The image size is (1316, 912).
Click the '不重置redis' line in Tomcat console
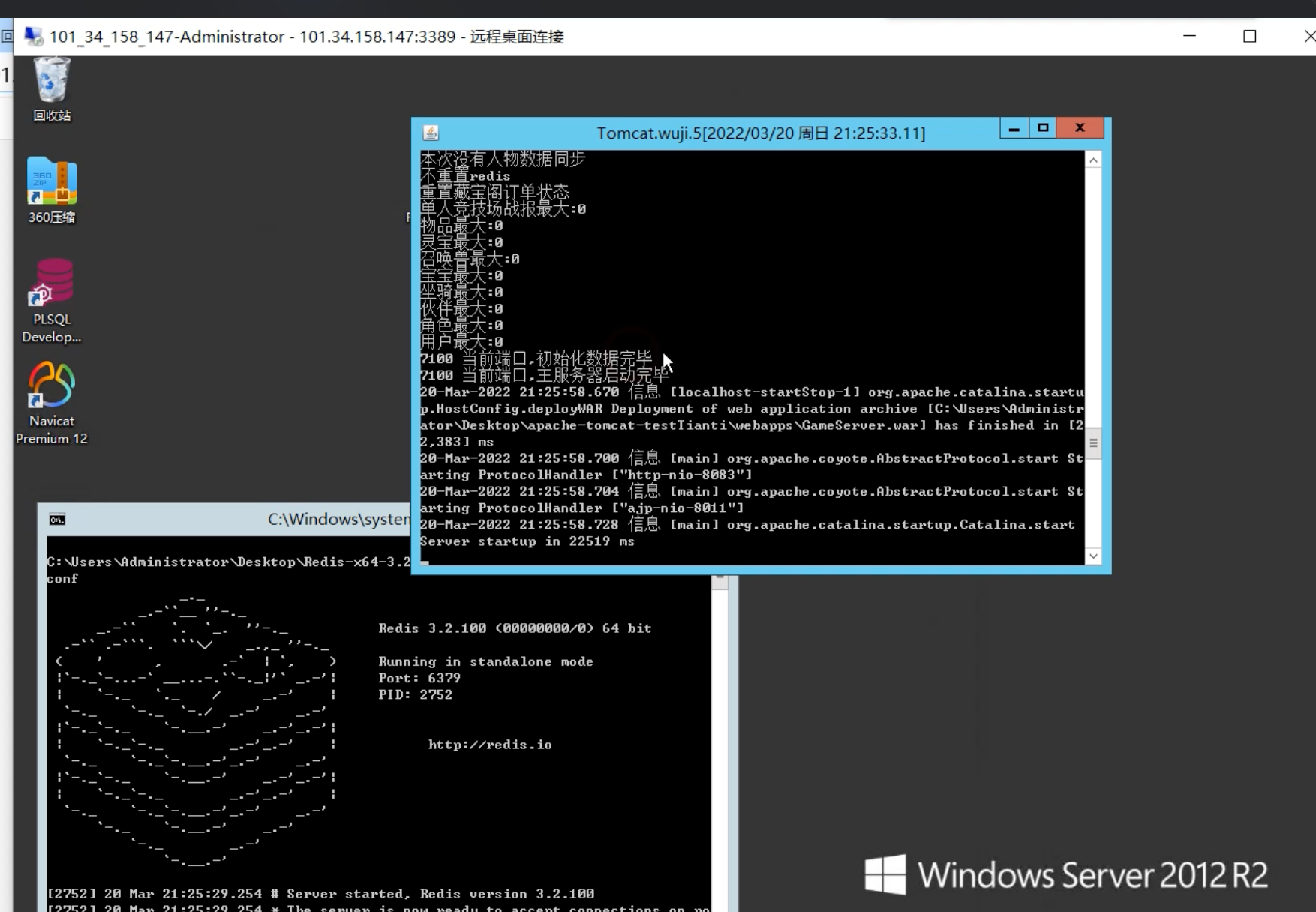coord(465,176)
